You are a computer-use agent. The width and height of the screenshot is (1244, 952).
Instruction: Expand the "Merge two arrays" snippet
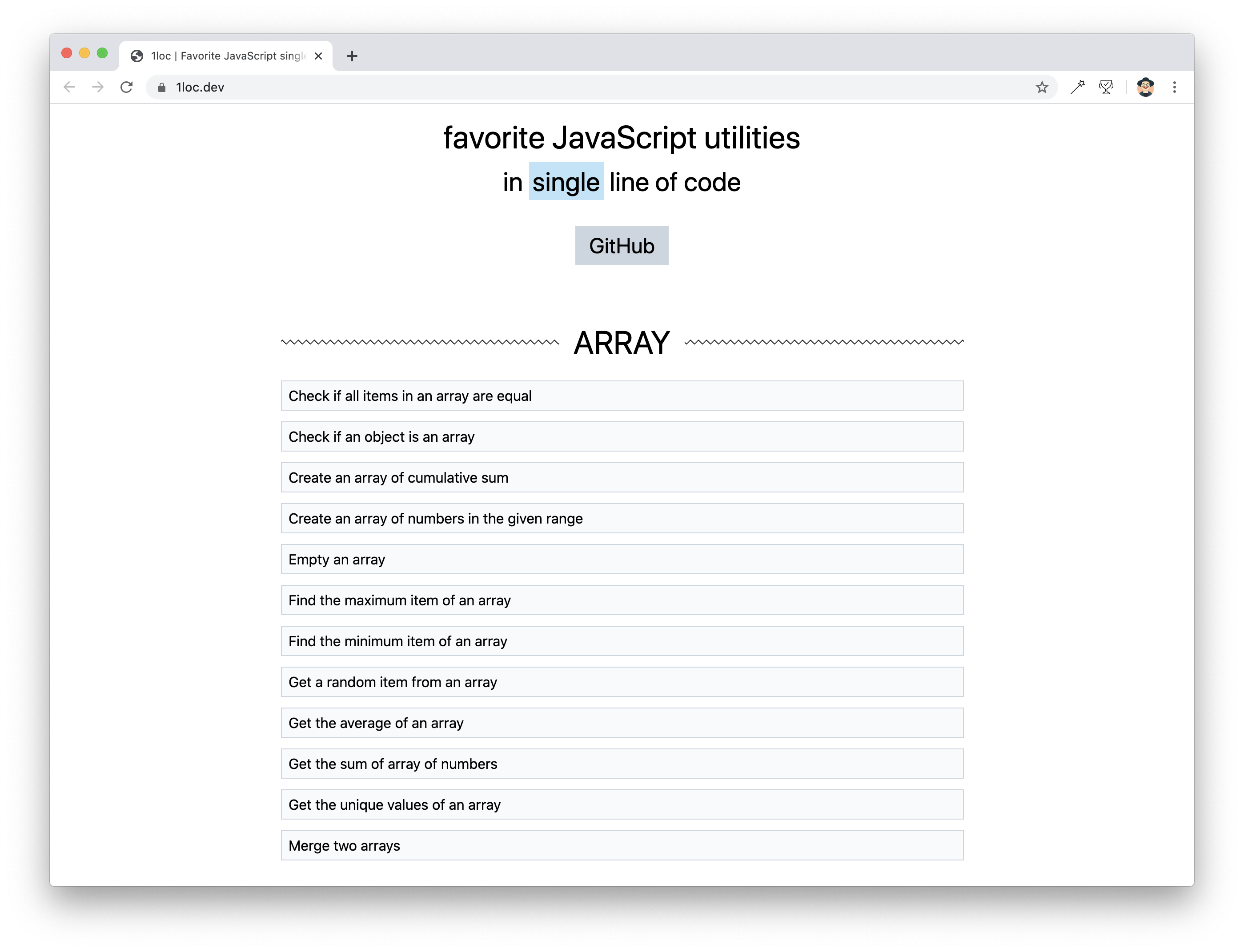coord(622,845)
